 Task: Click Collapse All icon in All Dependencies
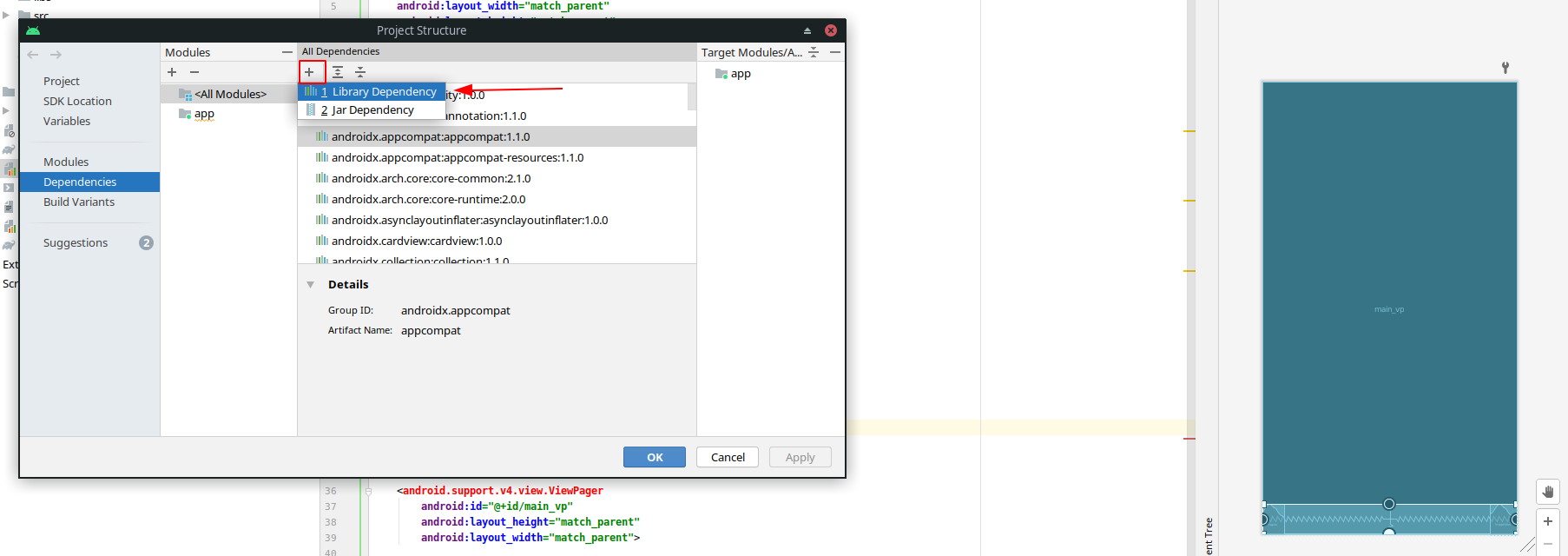coord(360,72)
